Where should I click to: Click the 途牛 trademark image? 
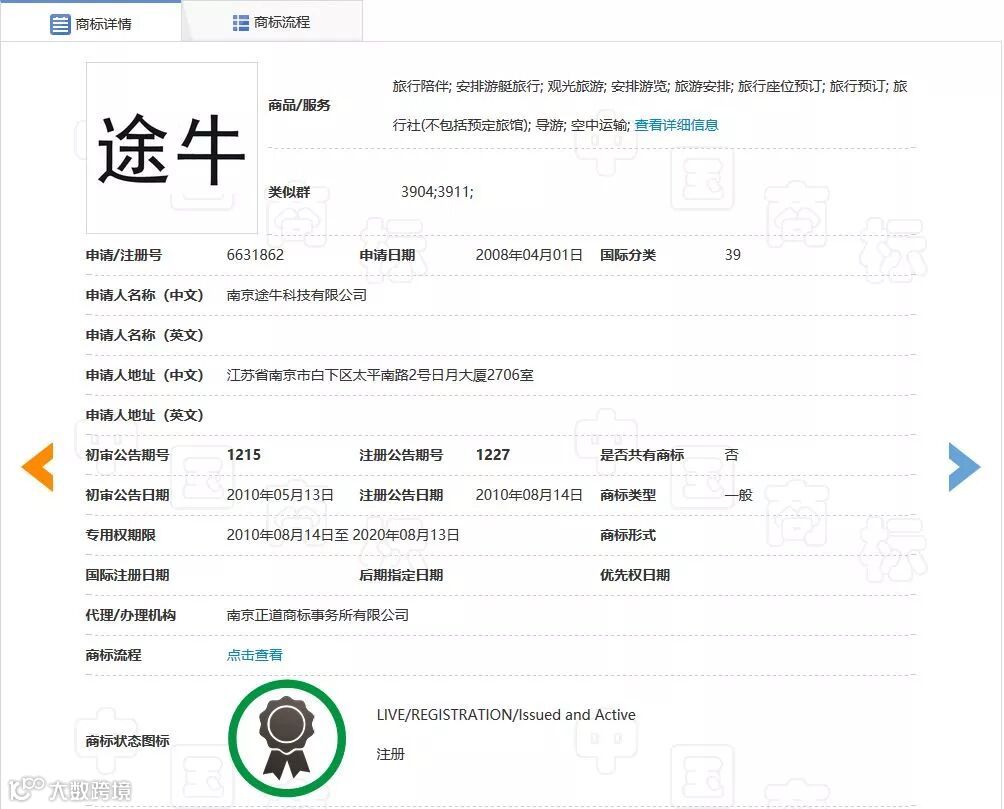(x=172, y=148)
